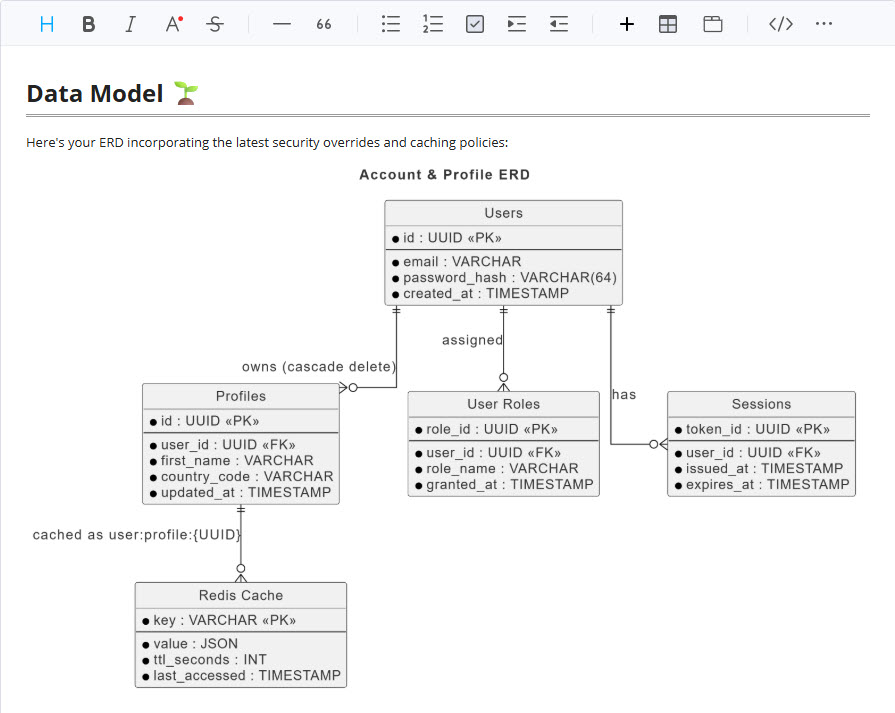
Task: Apply heading style with H icon
Action: 47,24
